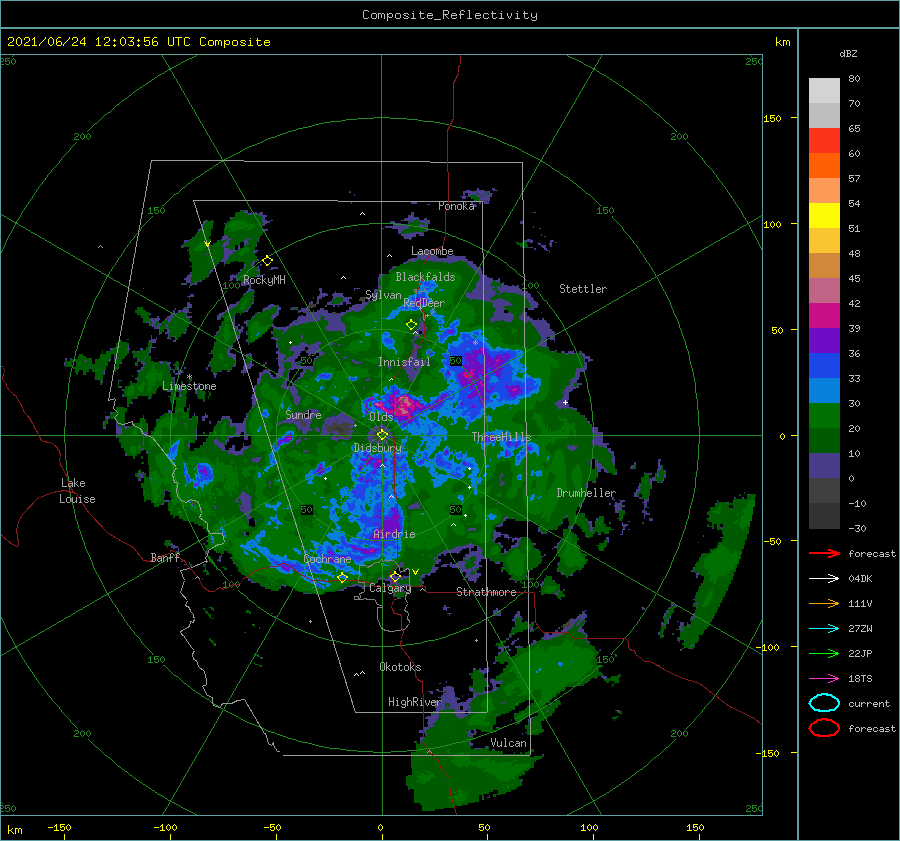Pick the yellow diamond marker below Cochrane

[x=342, y=578]
